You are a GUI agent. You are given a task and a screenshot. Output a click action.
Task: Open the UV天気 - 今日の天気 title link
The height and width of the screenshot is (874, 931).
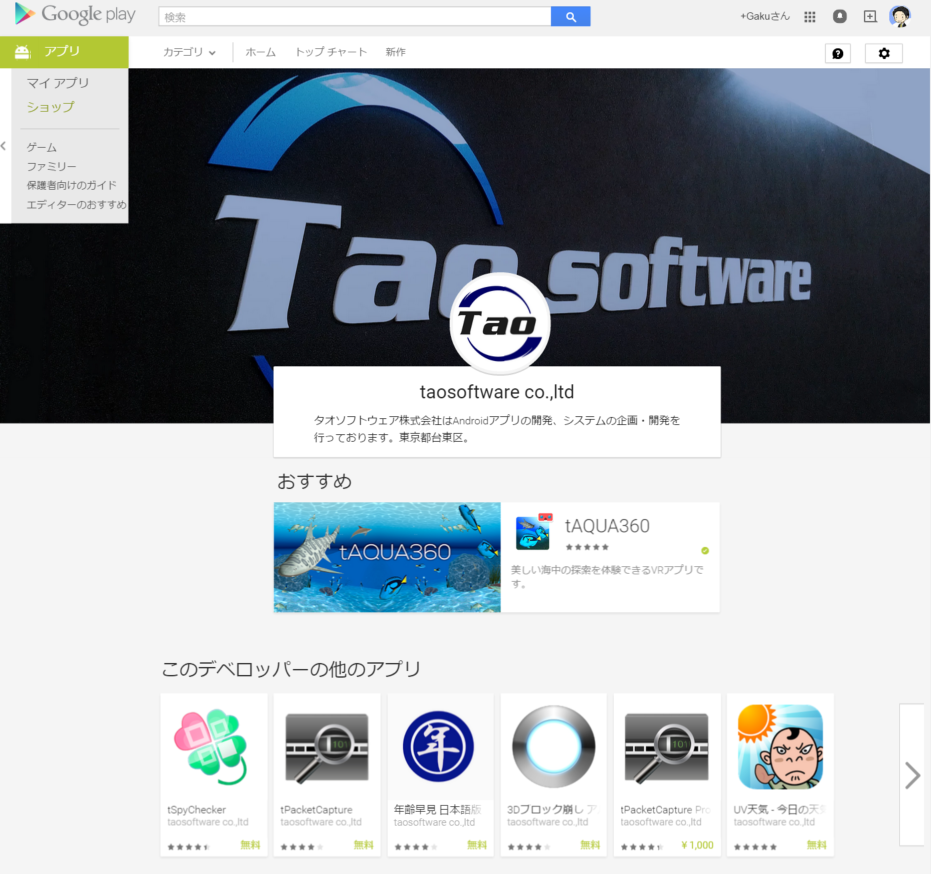pyautogui.click(x=780, y=809)
